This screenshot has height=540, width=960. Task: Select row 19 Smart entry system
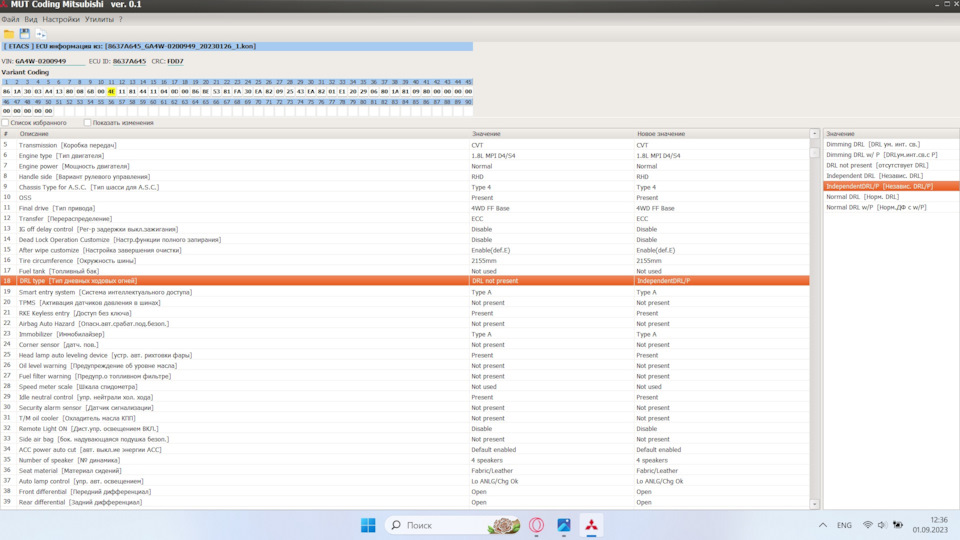point(405,292)
